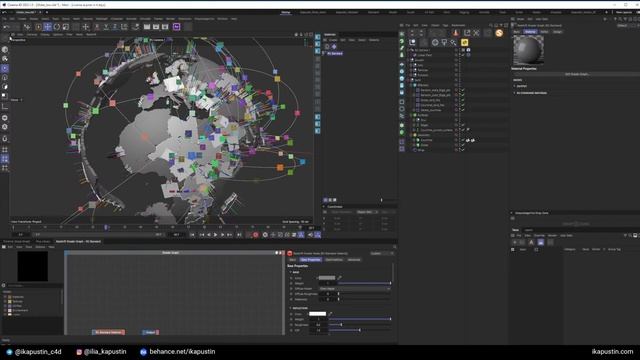Open the Cameras menu in viewport
Viewport: 640px width, 360px height.
click(31, 35)
